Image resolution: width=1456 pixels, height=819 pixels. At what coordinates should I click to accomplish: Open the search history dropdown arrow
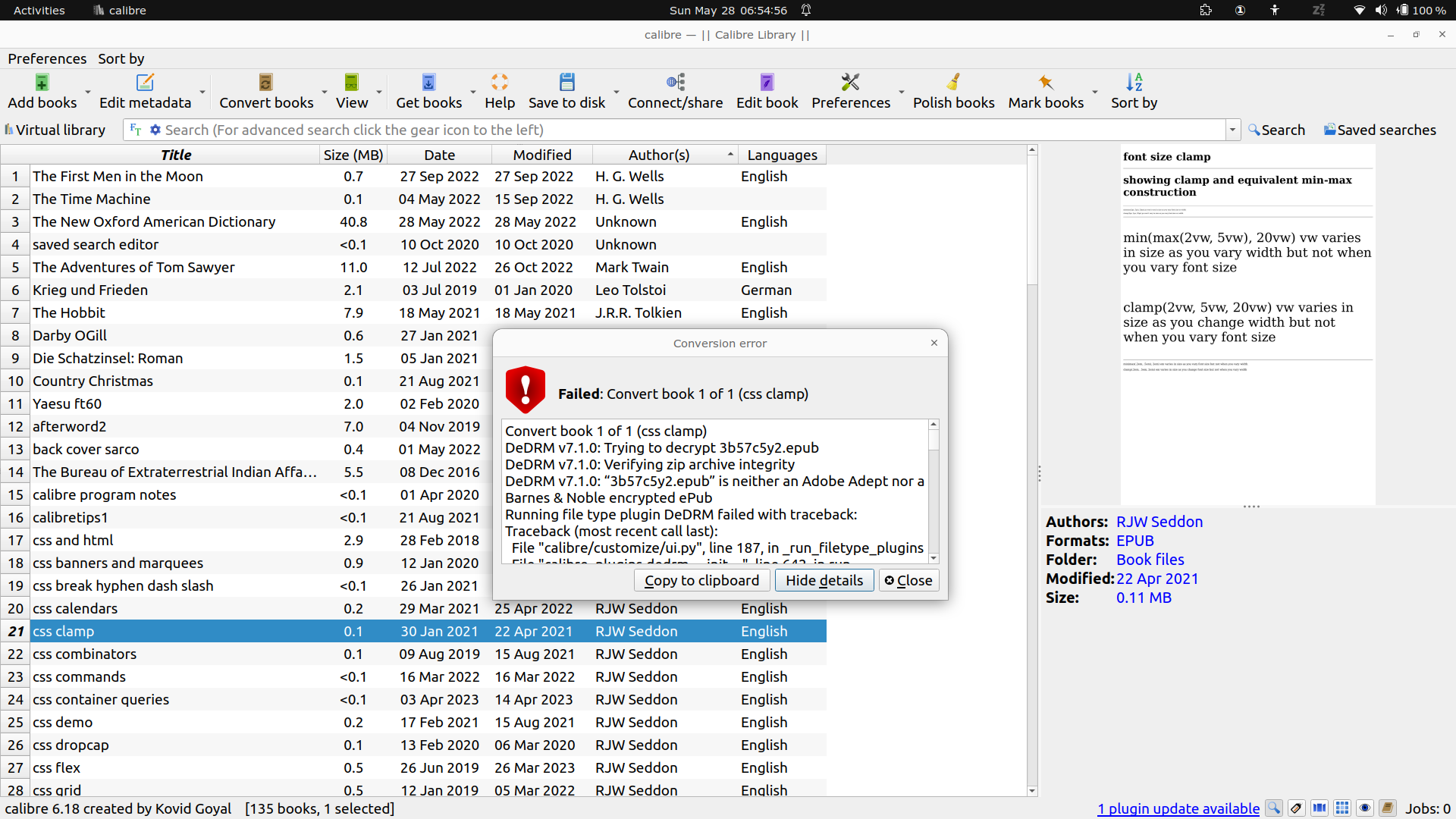1232,130
